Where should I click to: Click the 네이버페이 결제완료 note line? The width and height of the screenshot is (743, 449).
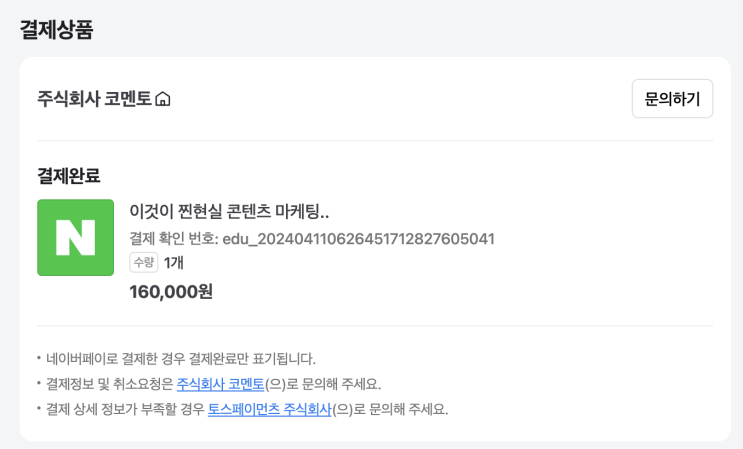(180, 358)
